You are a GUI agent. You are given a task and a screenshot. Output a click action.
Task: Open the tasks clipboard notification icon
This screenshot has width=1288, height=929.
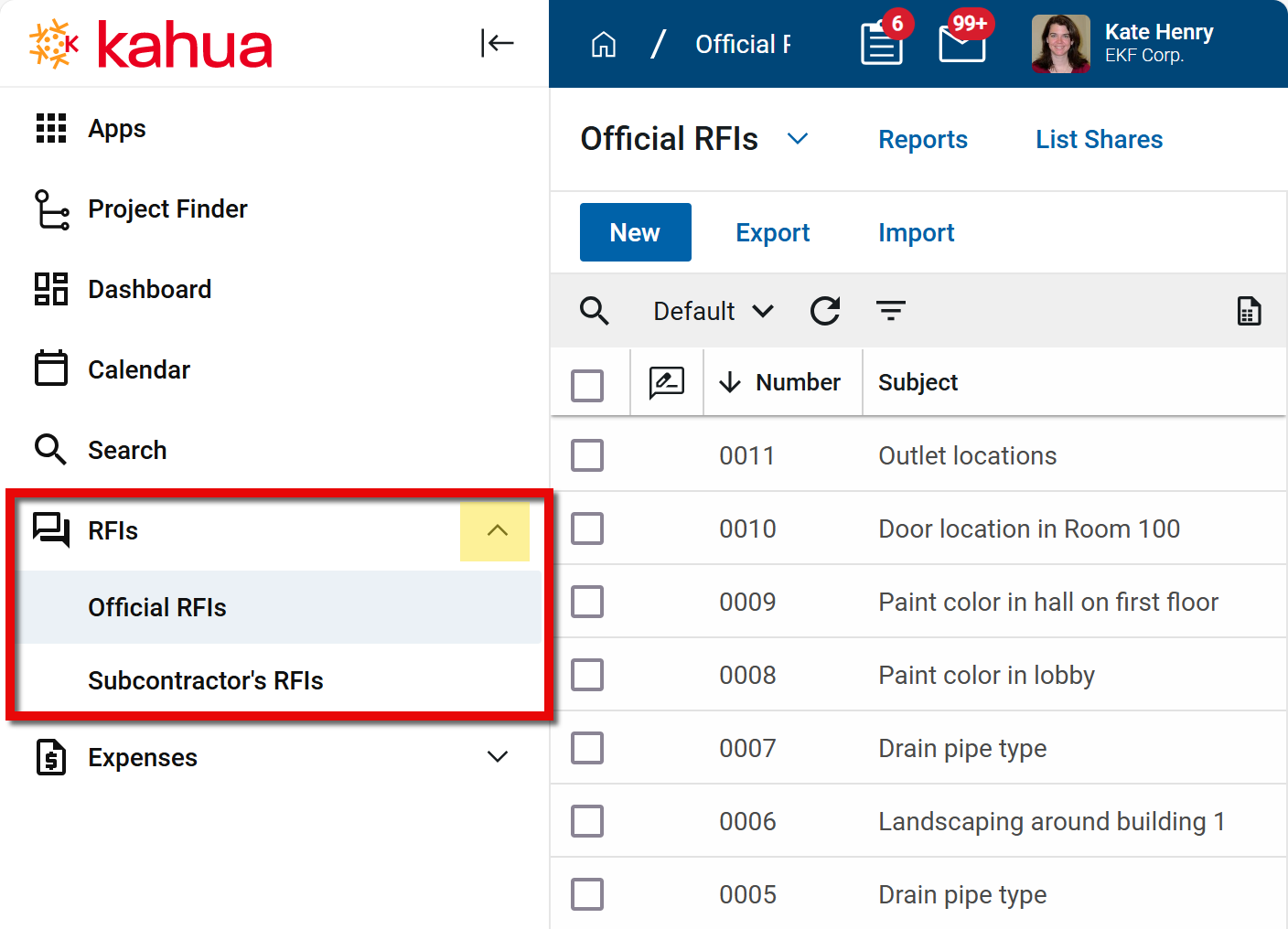(881, 44)
